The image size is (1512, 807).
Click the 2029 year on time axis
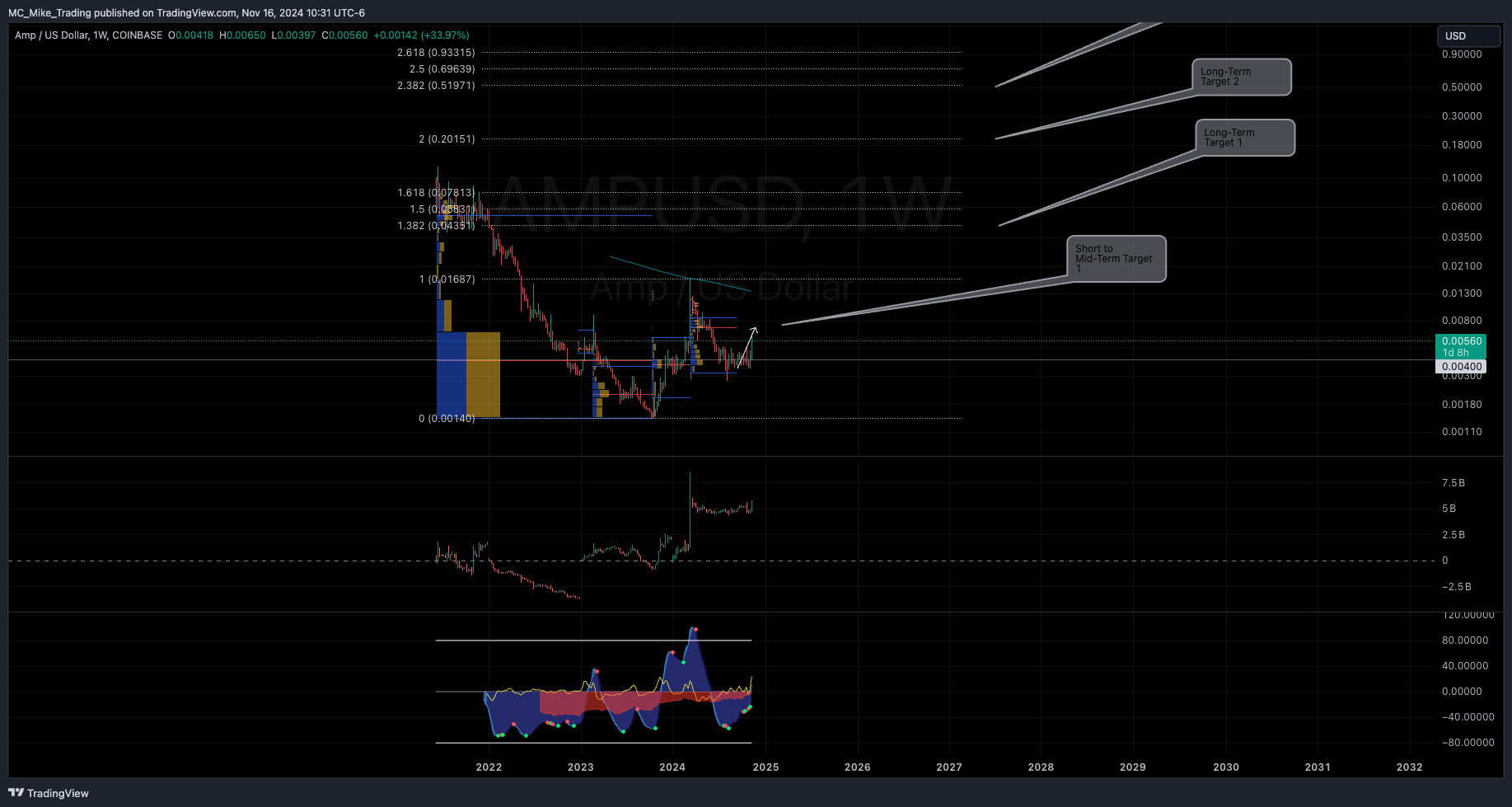[1133, 767]
